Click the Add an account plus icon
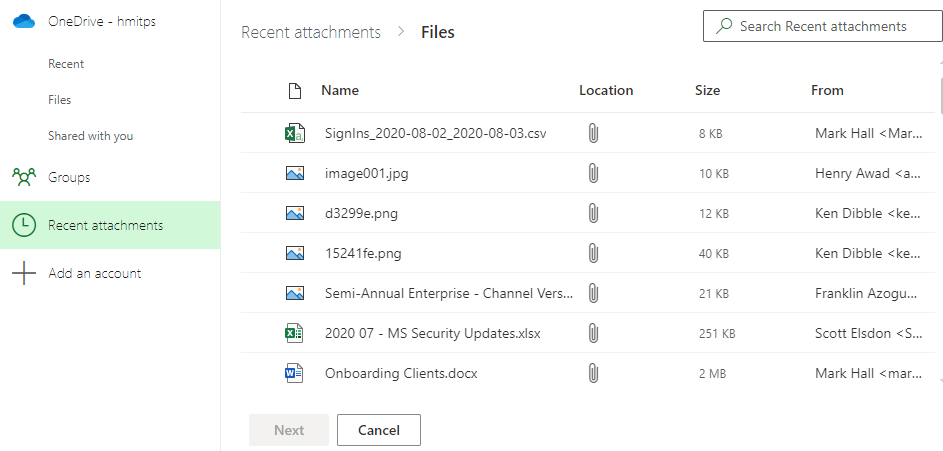The width and height of the screenshot is (943, 451). [x=24, y=273]
